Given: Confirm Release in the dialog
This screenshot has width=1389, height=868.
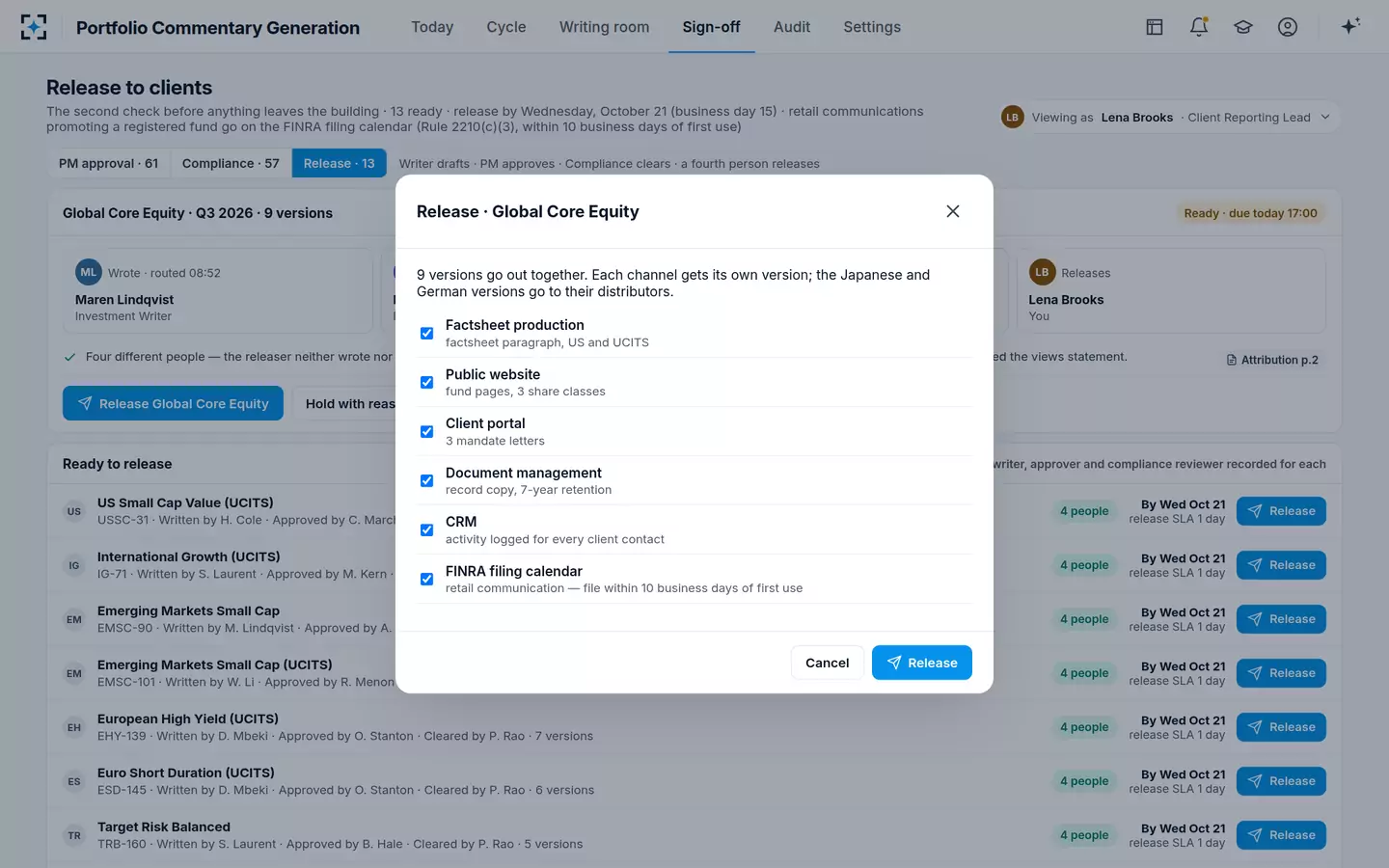Looking at the screenshot, I should [922, 663].
